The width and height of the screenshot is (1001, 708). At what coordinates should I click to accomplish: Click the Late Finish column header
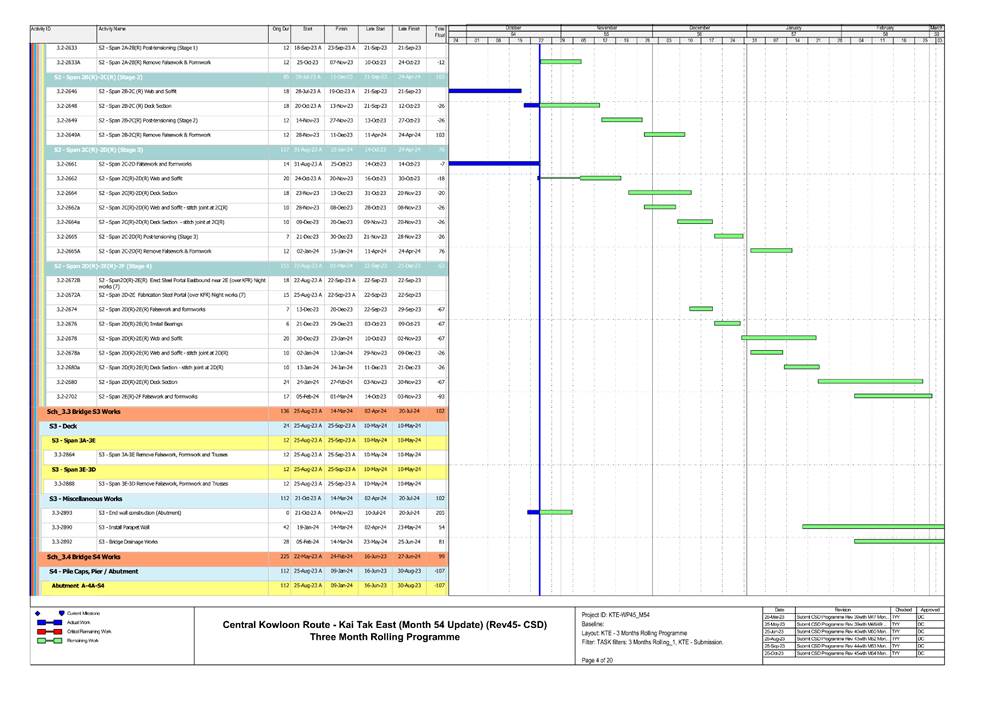(408, 30)
